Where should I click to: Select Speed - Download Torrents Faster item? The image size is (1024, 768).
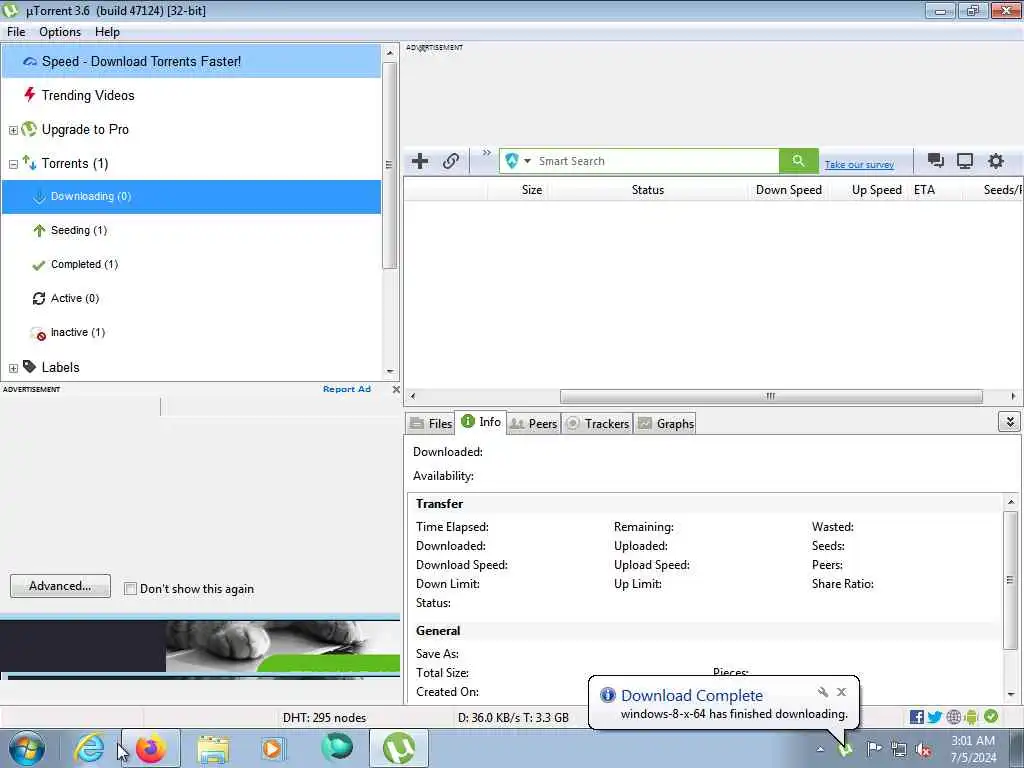pyautogui.click(x=191, y=61)
